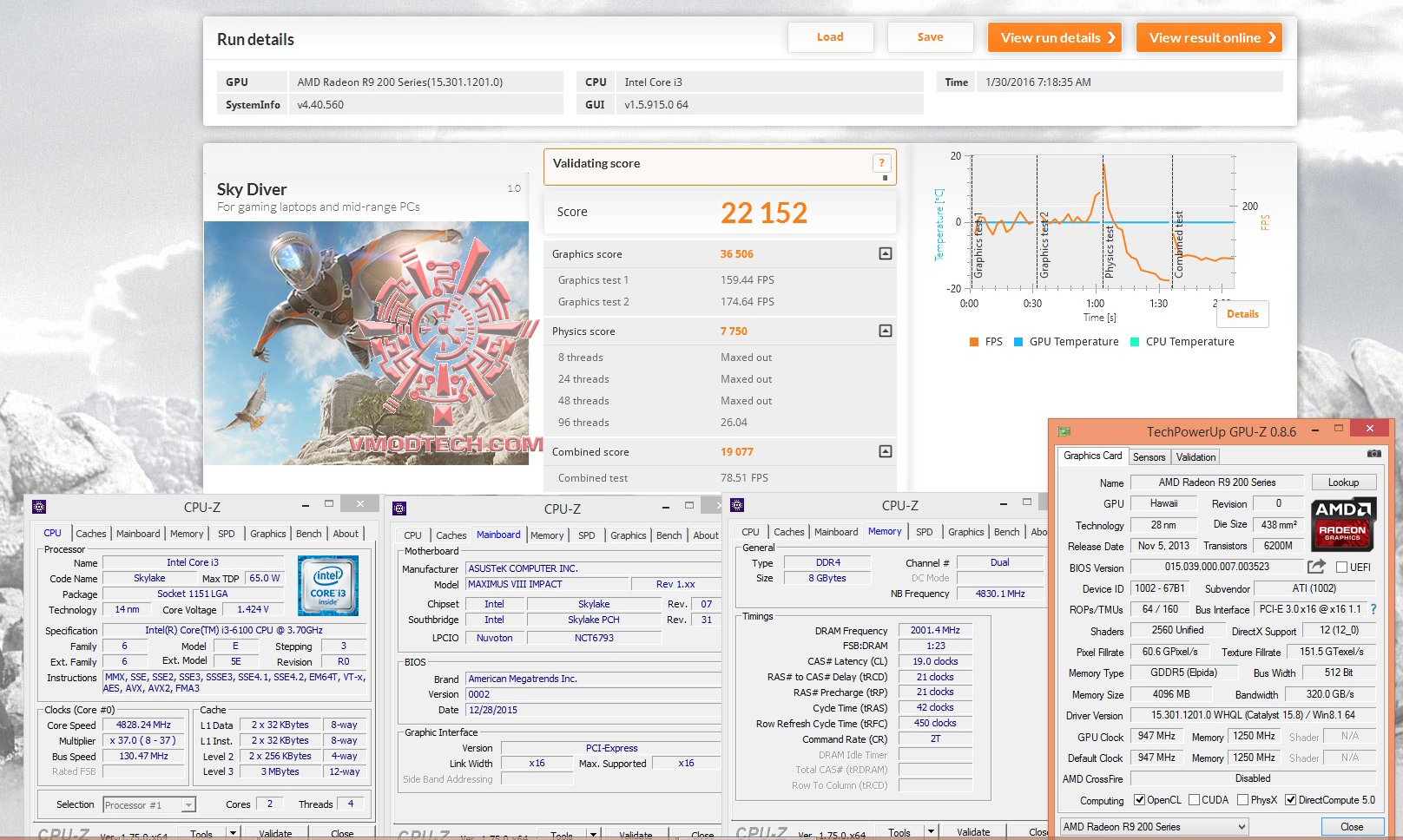Minimize the CPU-Z window showing memory Timings
Viewport: 1403px width, 840px height.
tap(1004, 503)
